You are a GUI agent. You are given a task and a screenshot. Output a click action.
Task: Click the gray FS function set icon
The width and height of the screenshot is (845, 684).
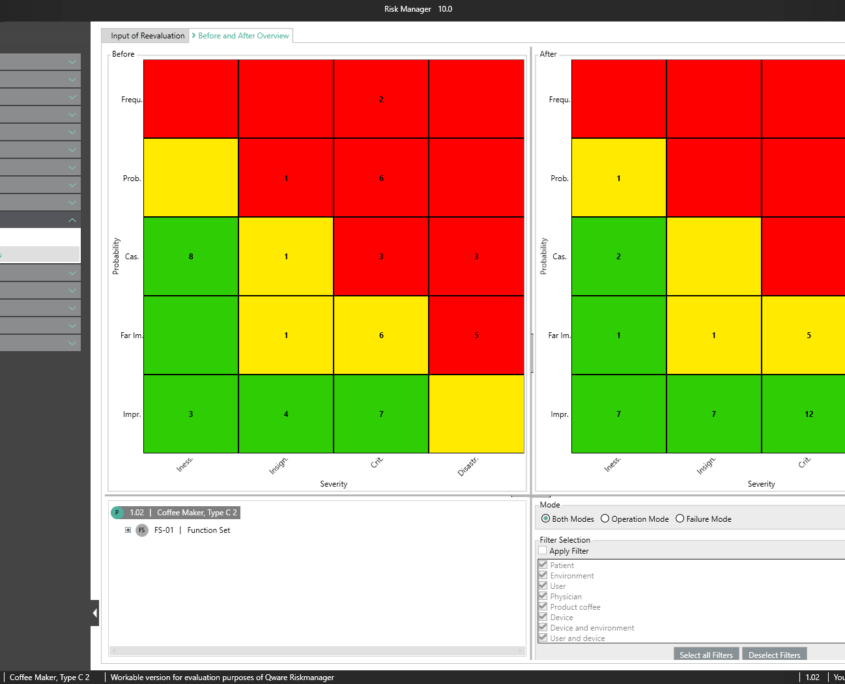[x=142, y=530]
